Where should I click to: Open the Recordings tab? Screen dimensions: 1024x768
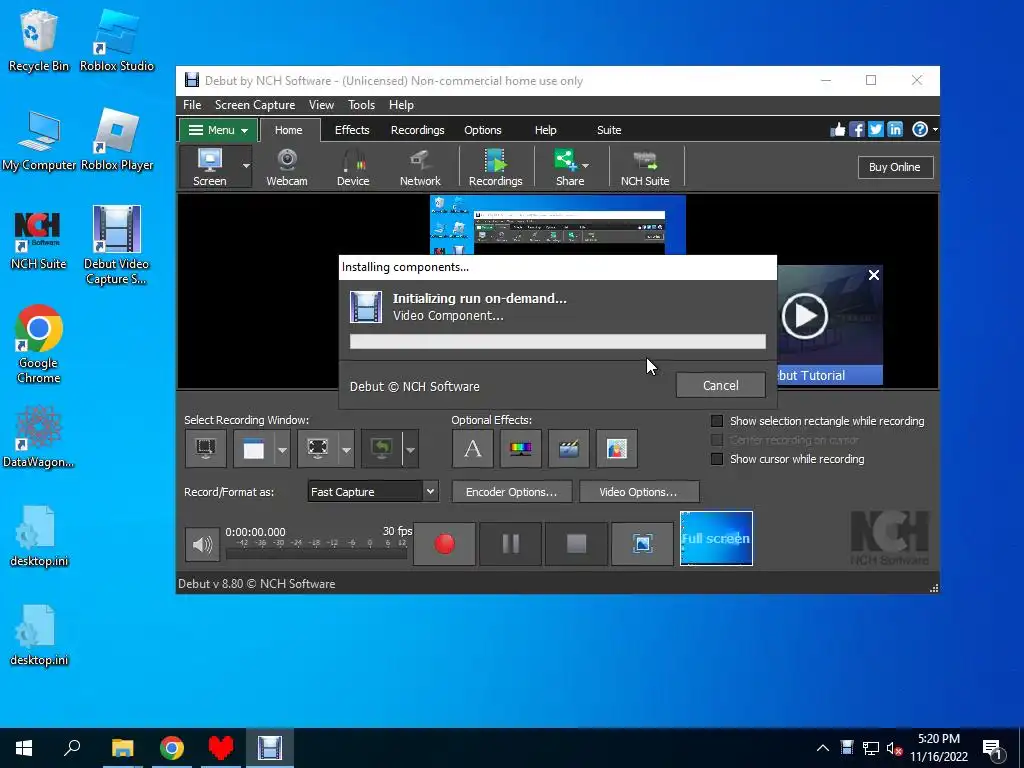coord(417,130)
